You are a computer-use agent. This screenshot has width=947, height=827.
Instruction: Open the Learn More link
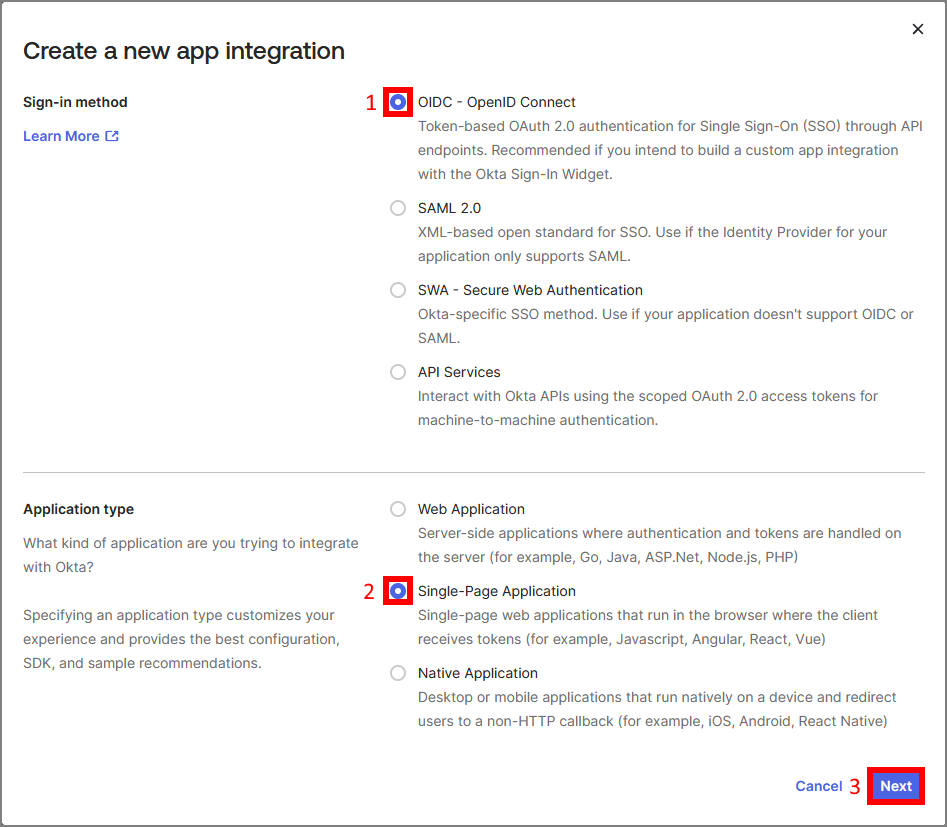[x=61, y=136]
